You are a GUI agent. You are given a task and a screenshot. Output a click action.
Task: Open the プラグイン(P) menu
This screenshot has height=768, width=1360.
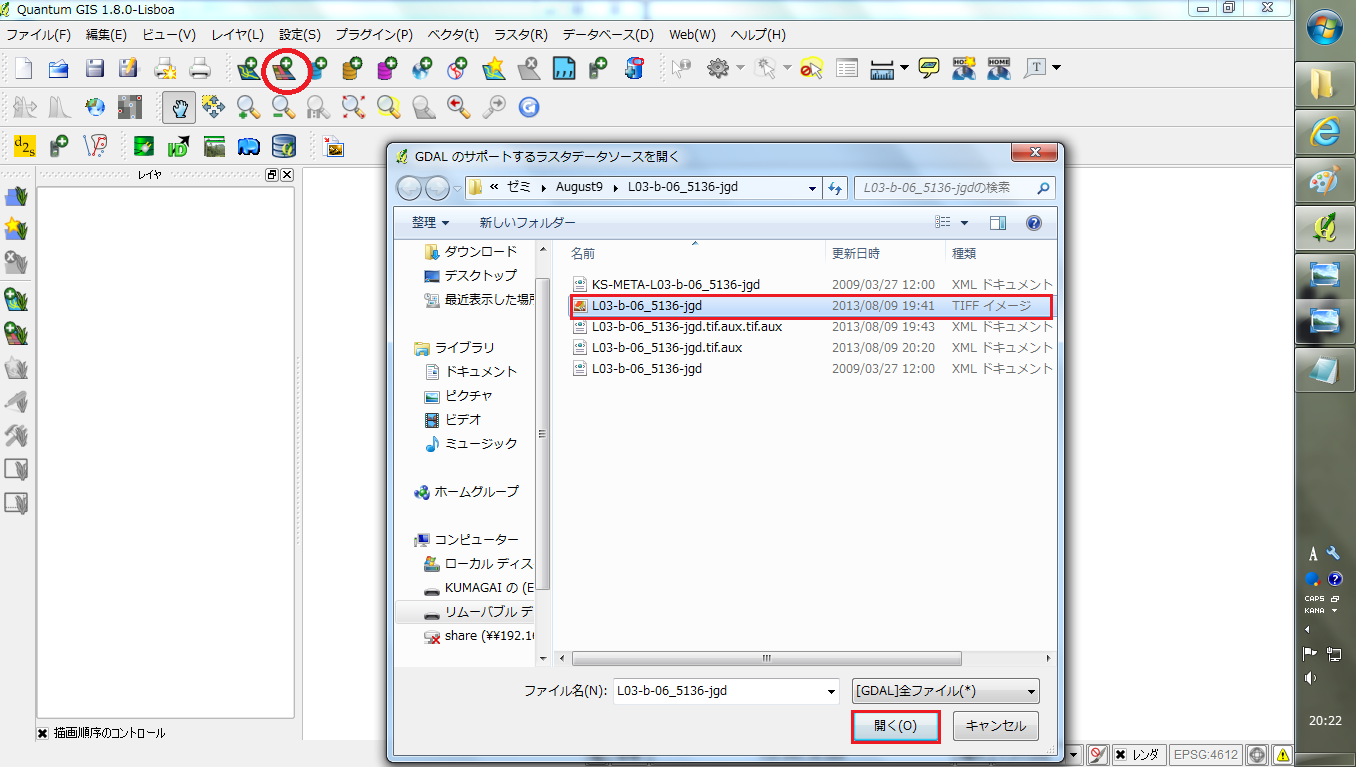[x=374, y=35]
